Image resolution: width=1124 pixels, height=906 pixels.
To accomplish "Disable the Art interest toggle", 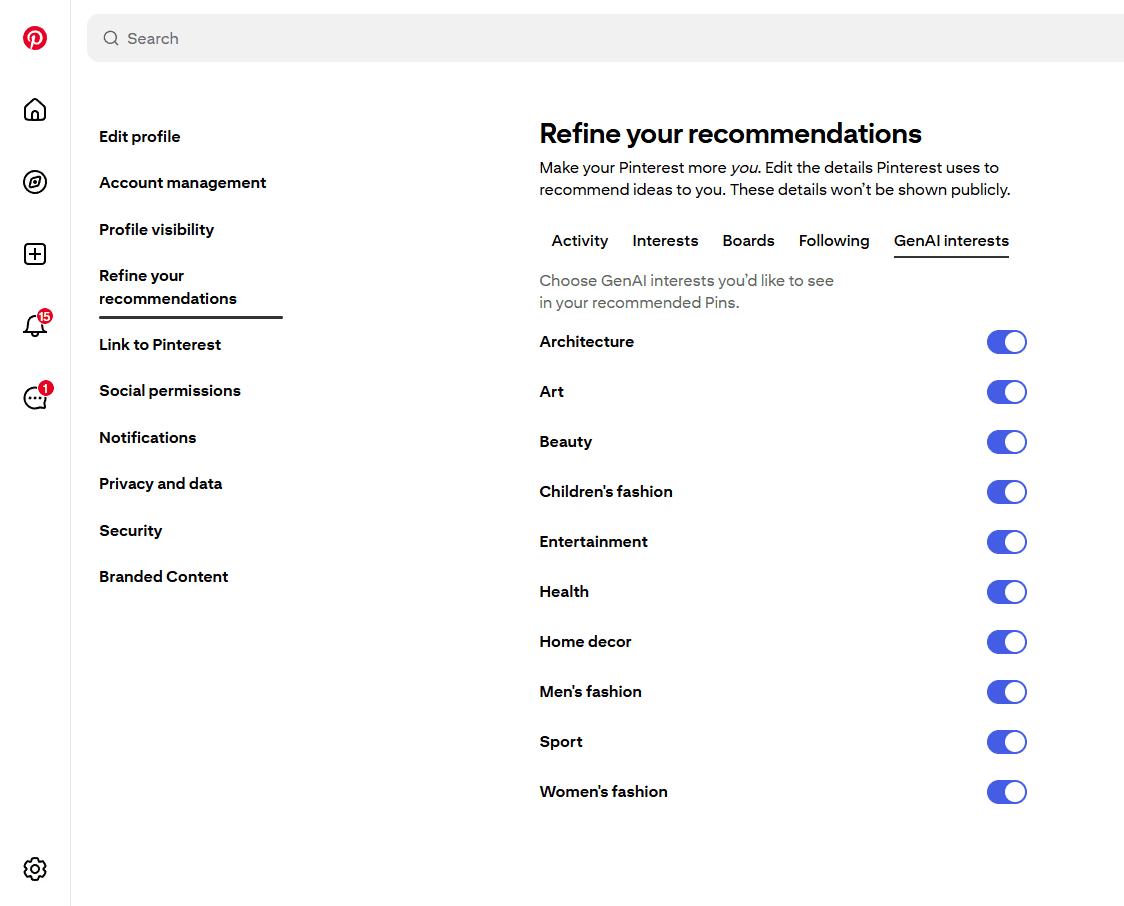I will click(x=1006, y=392).
